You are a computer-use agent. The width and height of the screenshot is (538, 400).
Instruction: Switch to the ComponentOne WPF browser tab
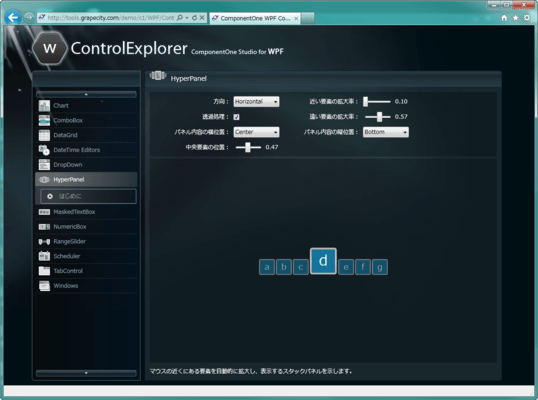pos(255,18)
